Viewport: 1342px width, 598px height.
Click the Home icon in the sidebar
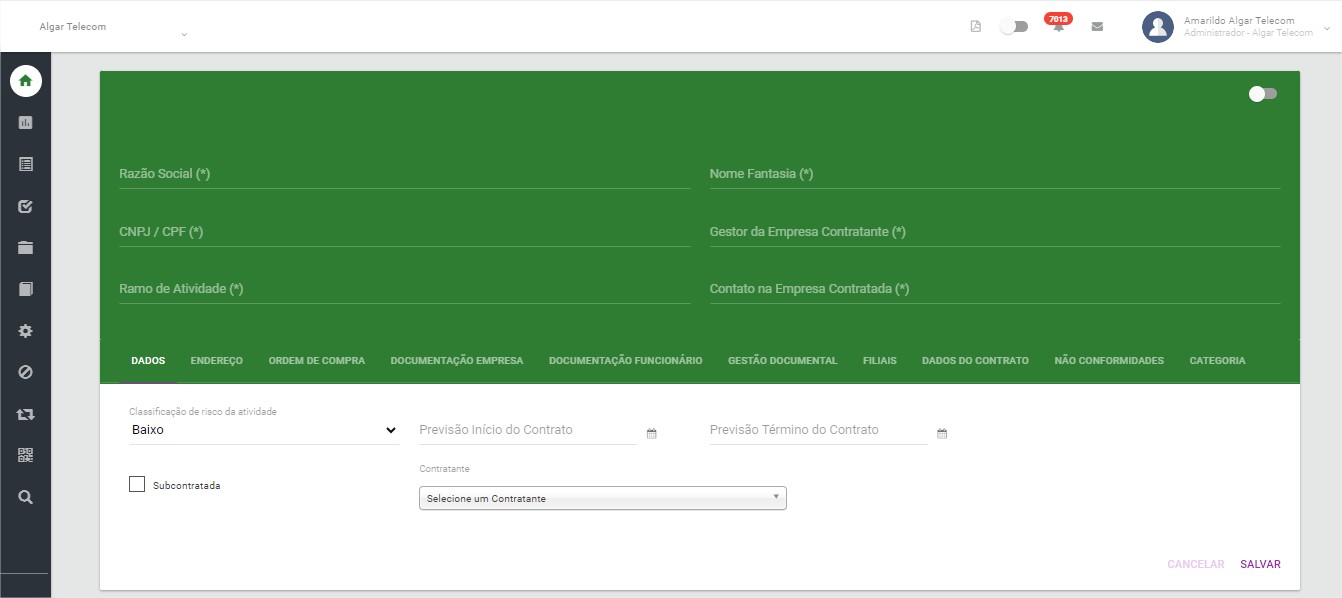(x=24, y=80)
